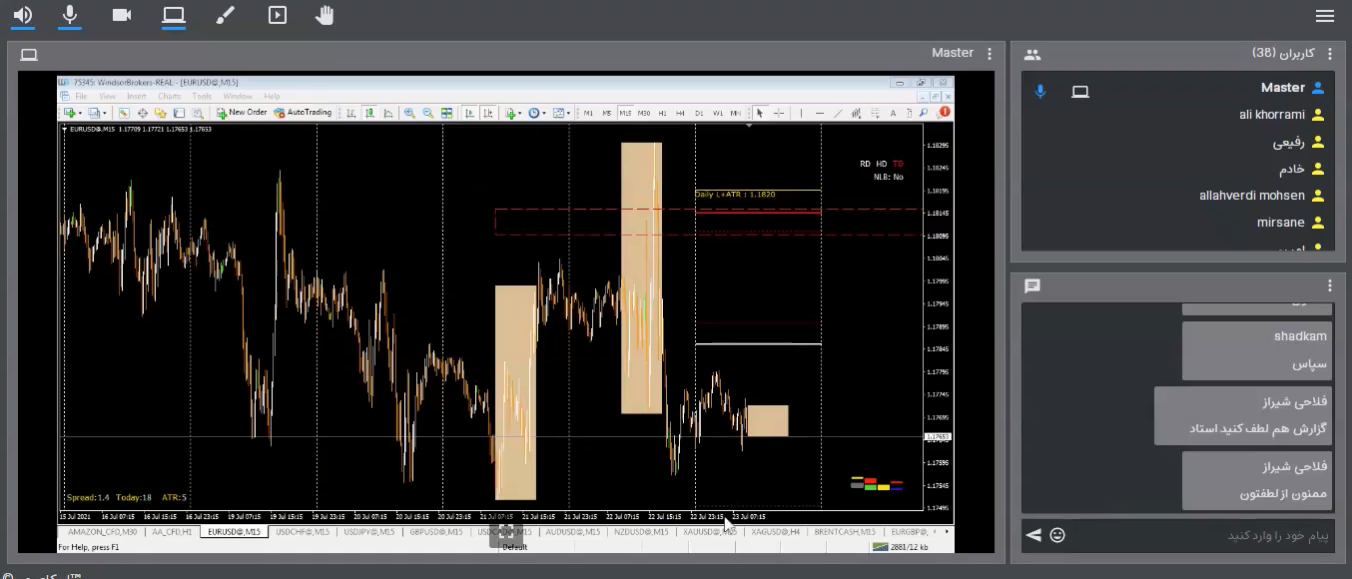The height and width of the screenshot is (579, 1352).
Task: Mute the speaker audio in the top bar
Action: [22, 15]
